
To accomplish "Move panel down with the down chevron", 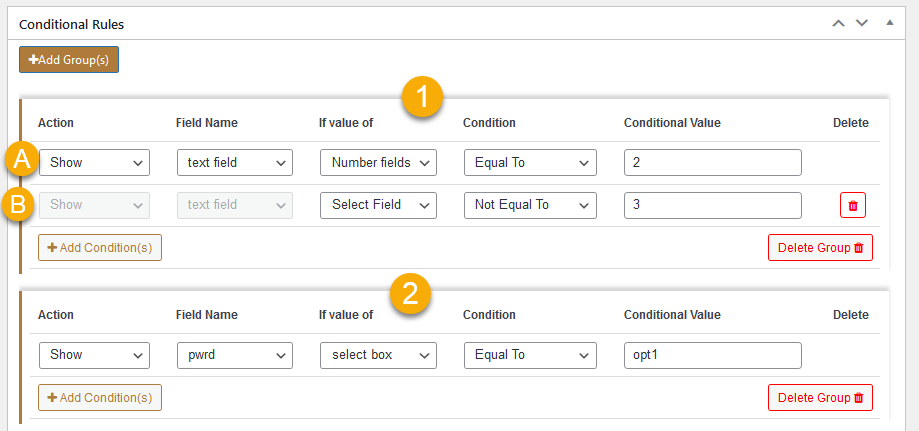I will (x=862, y=23).
